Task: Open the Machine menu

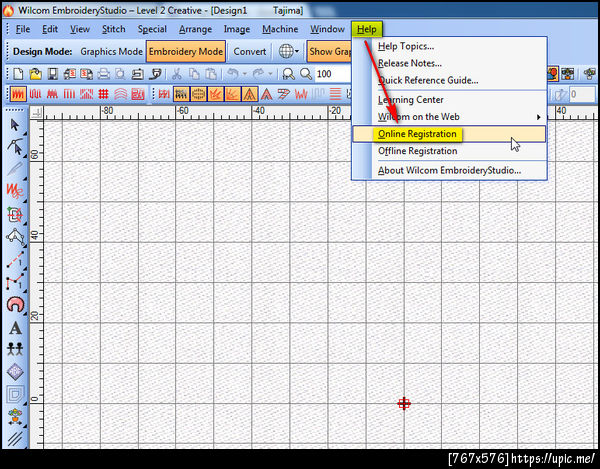Action: [280, 29]
